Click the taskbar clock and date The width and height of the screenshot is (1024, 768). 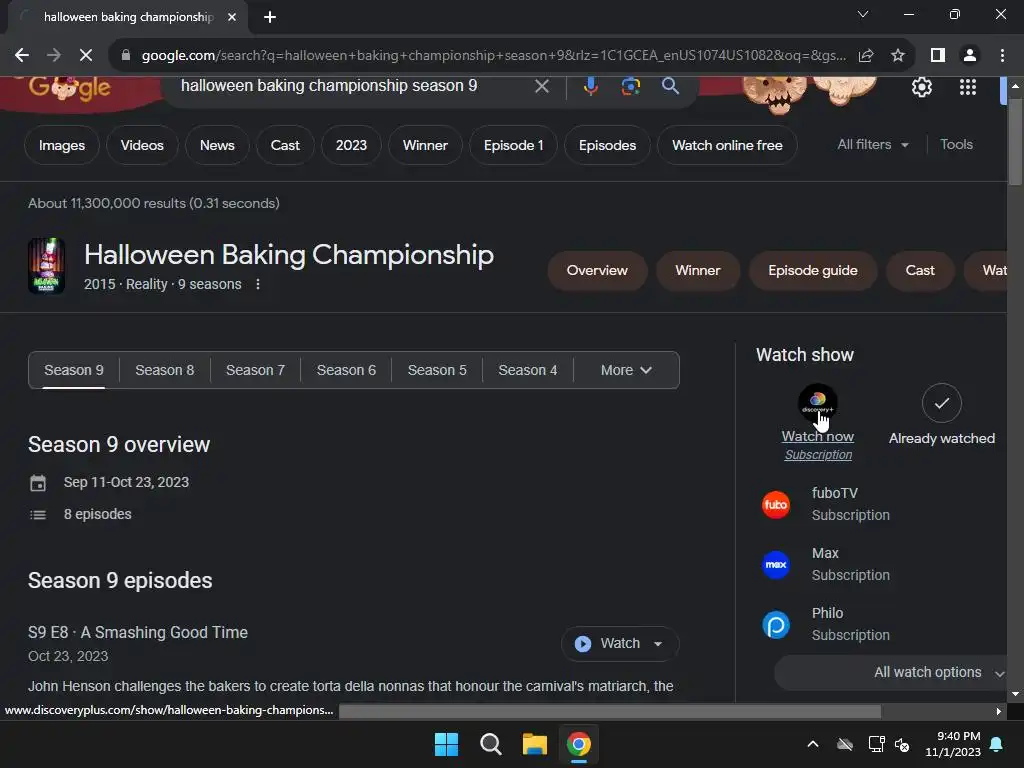(x=953, y=744)
